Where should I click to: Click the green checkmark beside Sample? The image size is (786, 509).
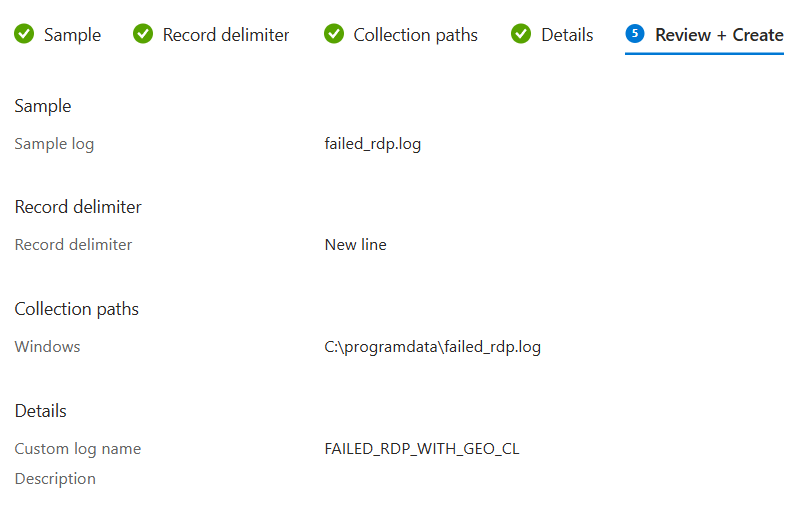(24, 34)
